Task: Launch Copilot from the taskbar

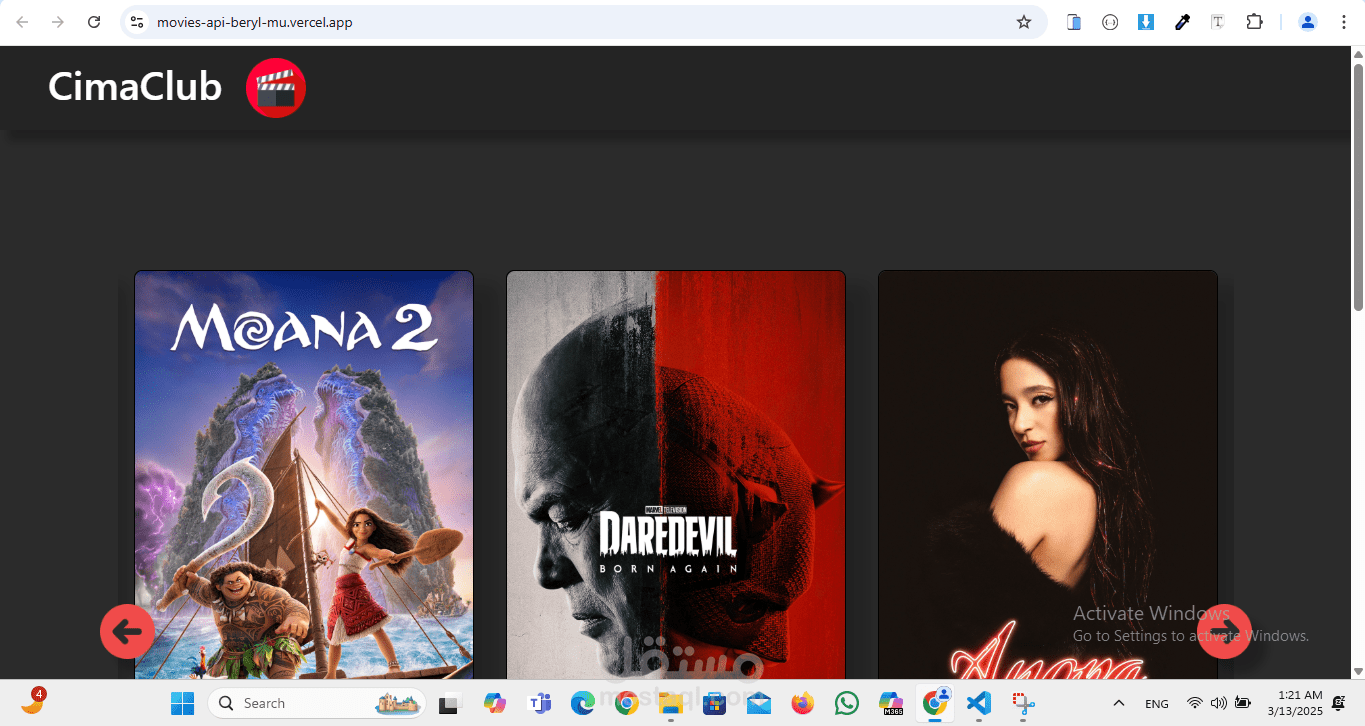Action: (494, 704)
